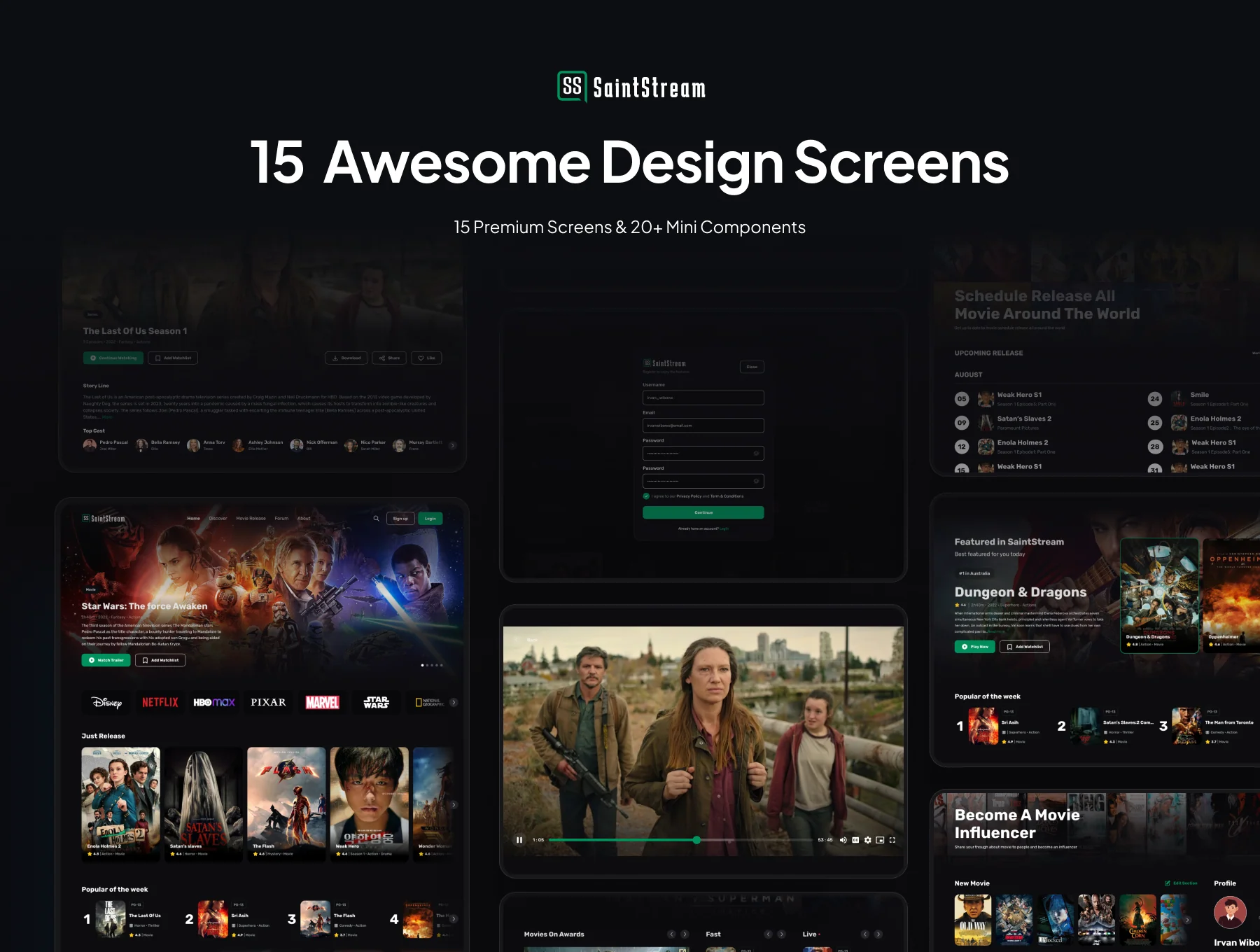This screenshot has width=1260, height=952.
Task: Click Continue Watching for The Last Of Us
Action: pyautogui.click(x=113, y=358)
